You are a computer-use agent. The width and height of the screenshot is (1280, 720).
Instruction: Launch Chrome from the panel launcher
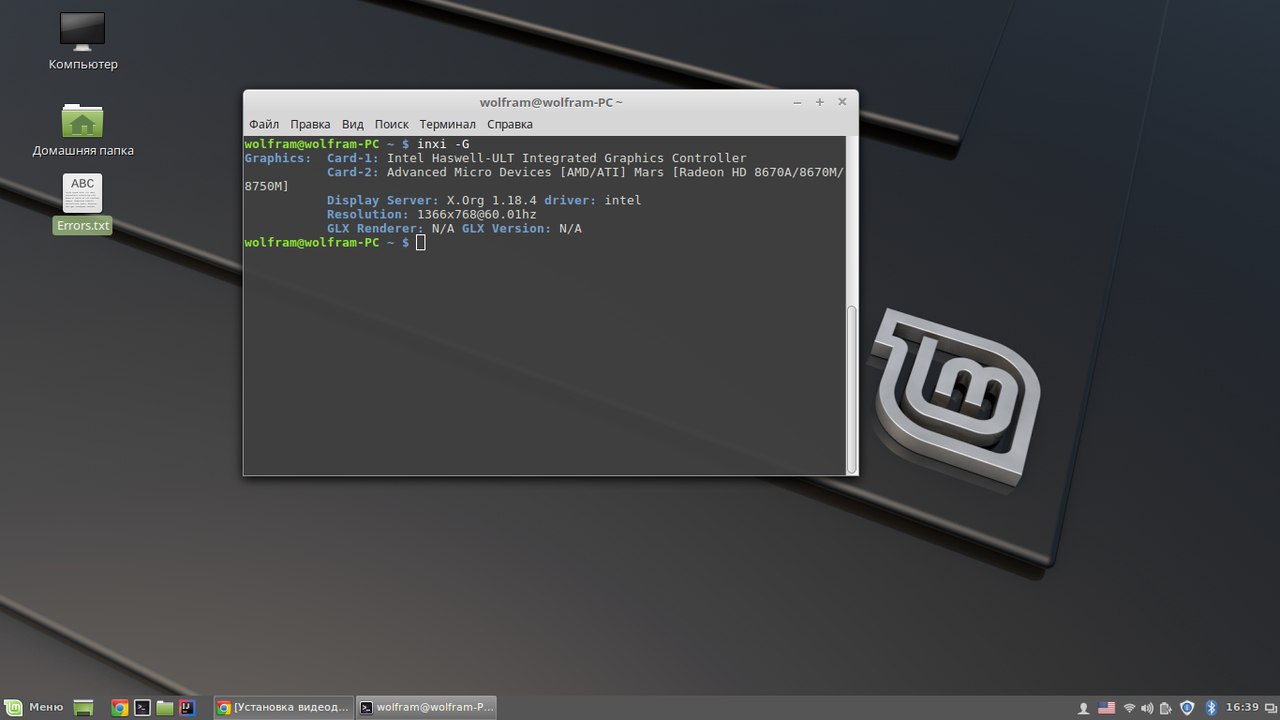pos(120,708)
